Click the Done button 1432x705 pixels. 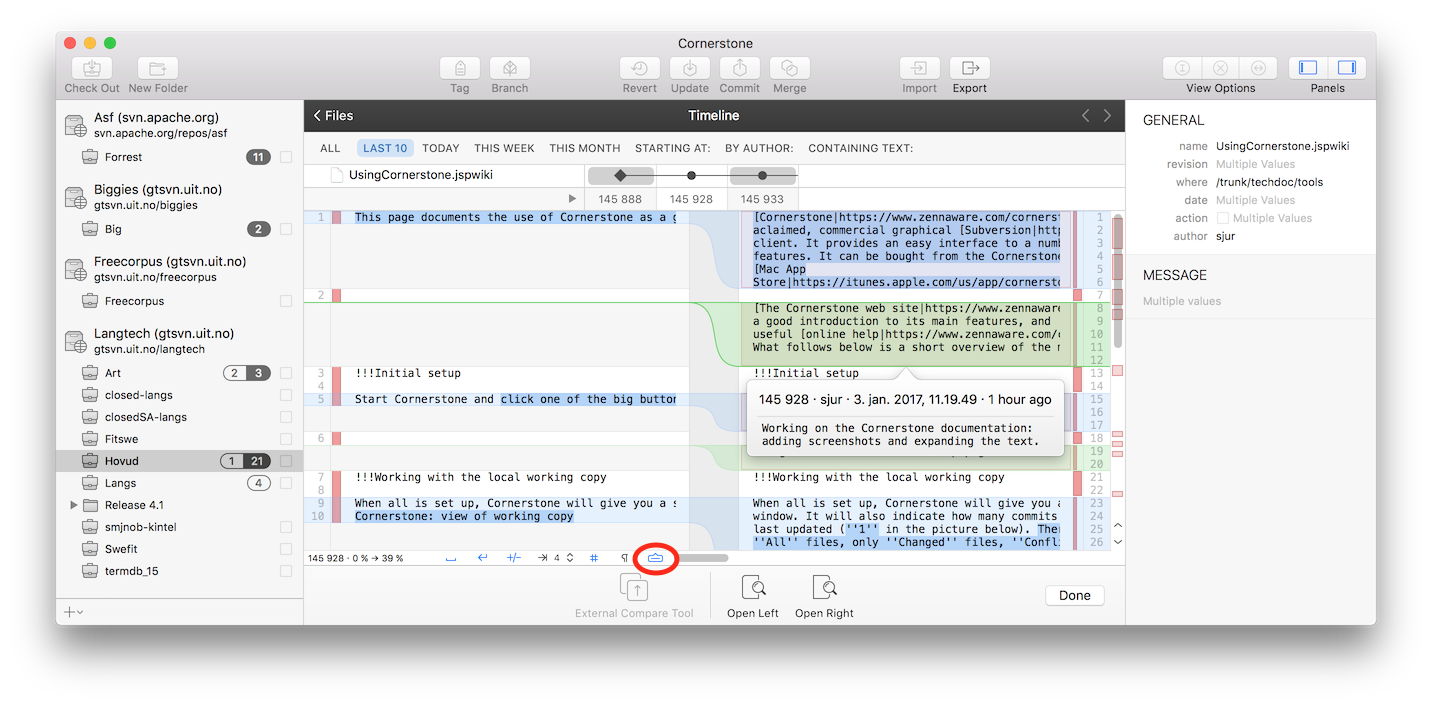(x=1075, y=595)
